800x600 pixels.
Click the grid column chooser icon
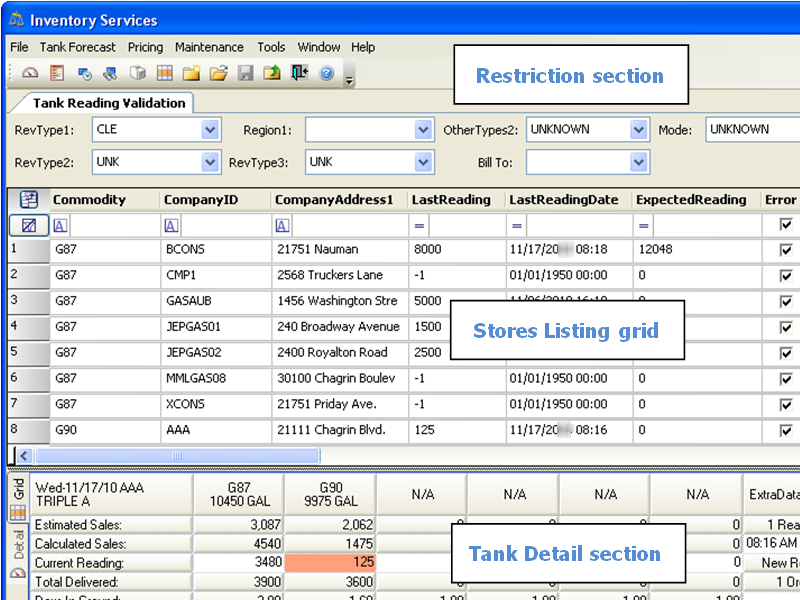click(28, 200)
